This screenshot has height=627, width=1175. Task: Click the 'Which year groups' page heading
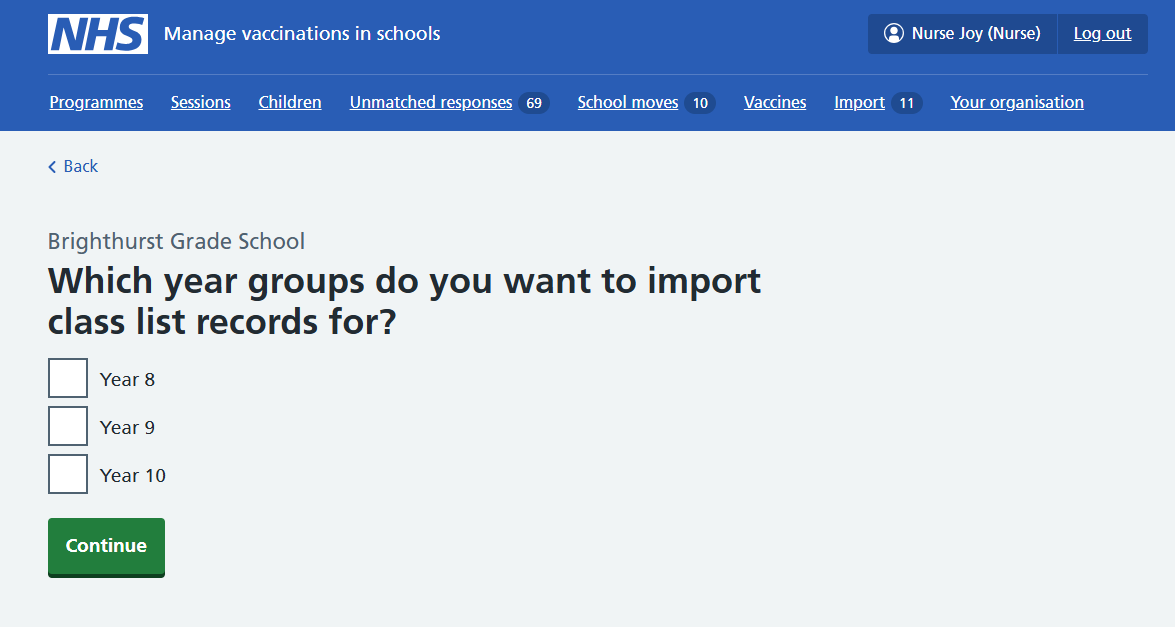(405, 301)
